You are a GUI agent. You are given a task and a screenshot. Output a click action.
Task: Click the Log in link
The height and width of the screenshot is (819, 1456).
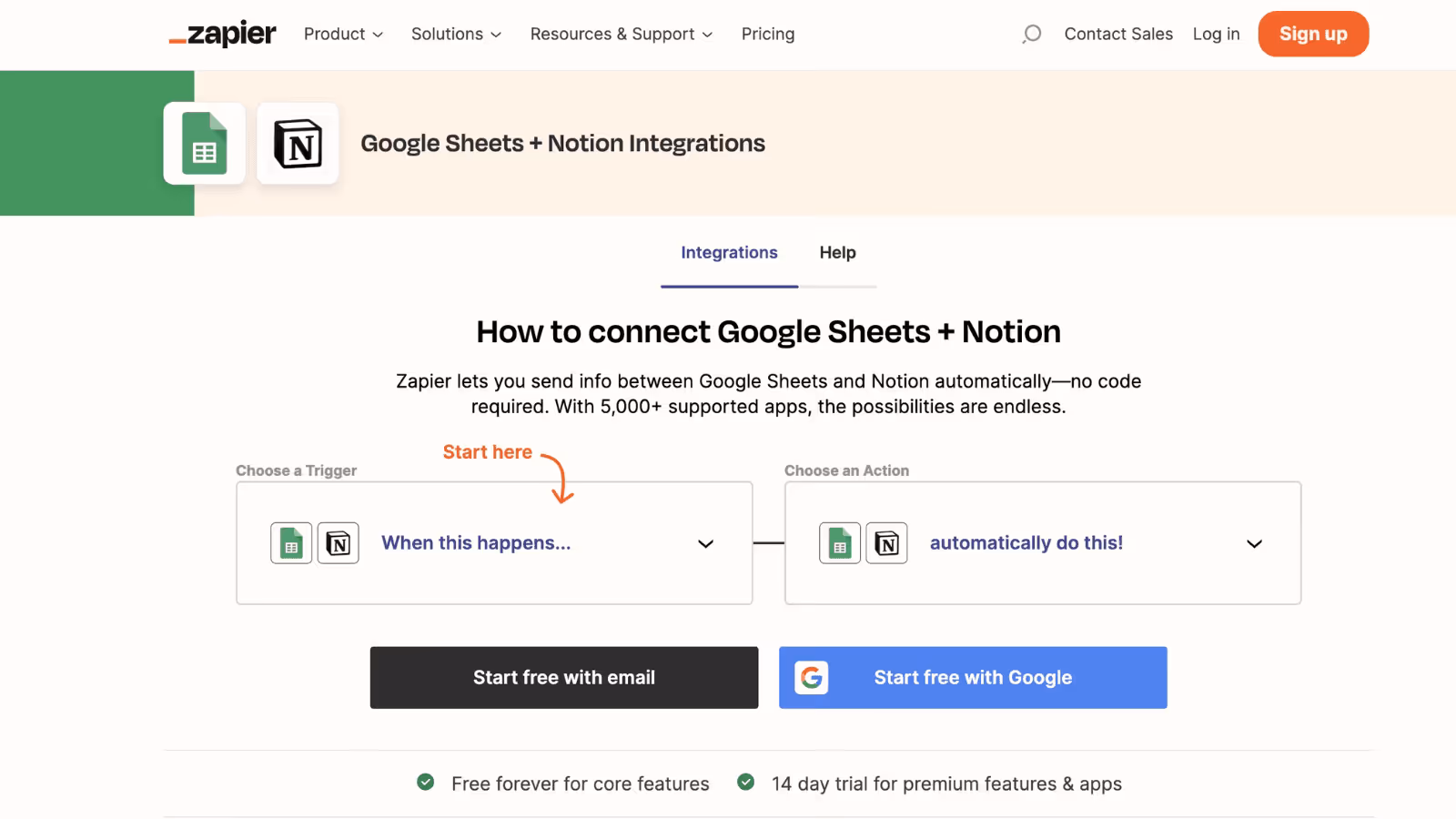(1216, 35)
